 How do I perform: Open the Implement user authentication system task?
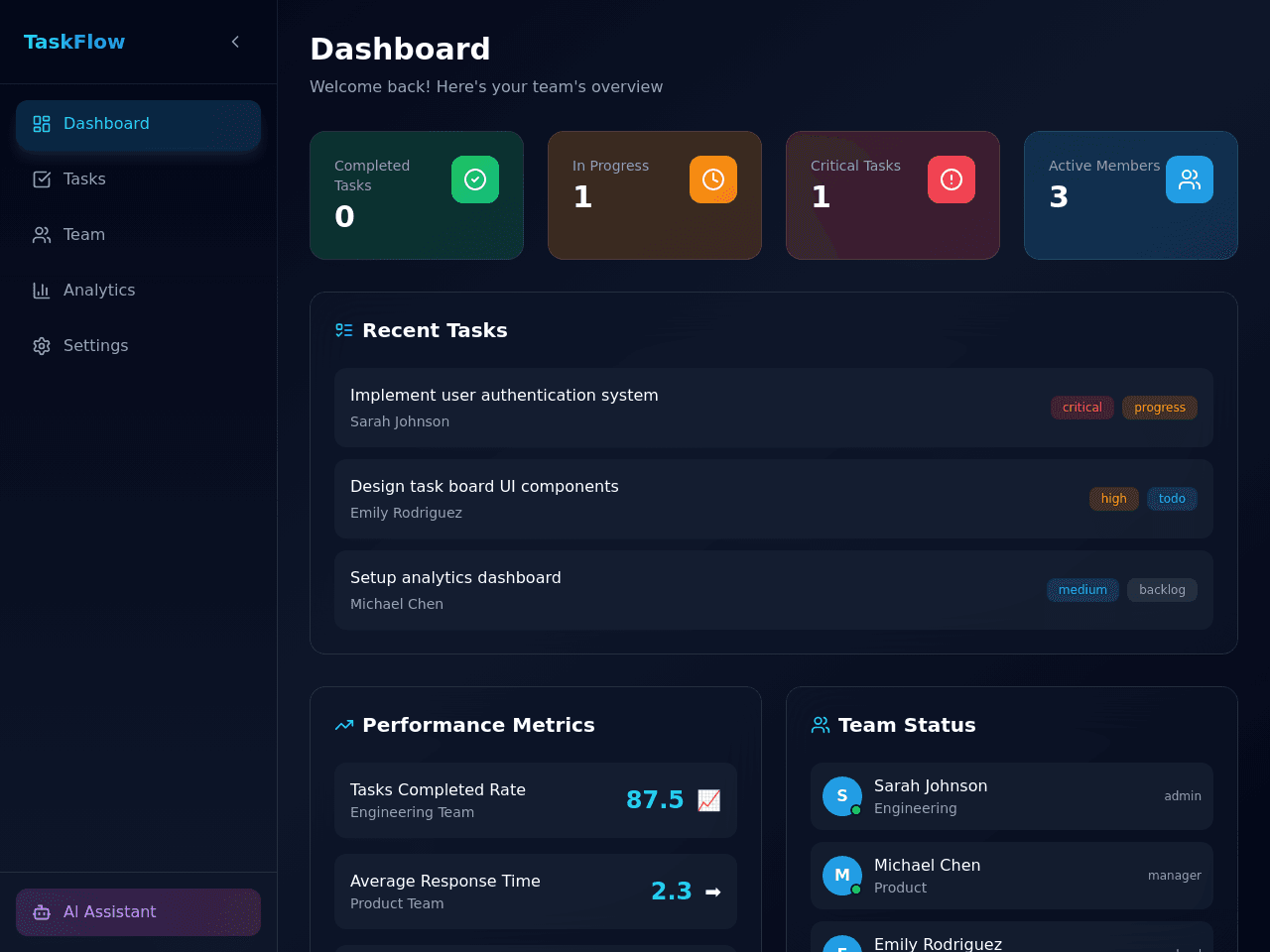(774, 408)
